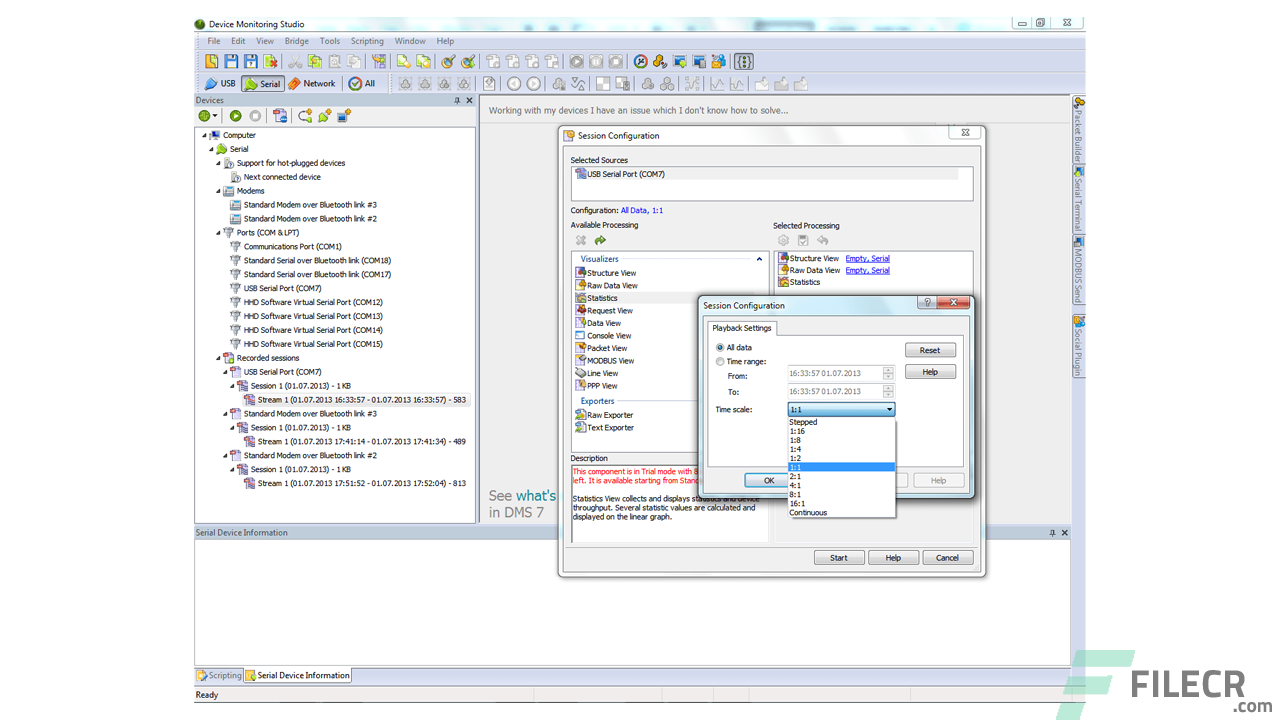This screenshot has height=720, width=1280.
Task: Select Raw Exporter in the Exporters list
Action: (604, 415)
